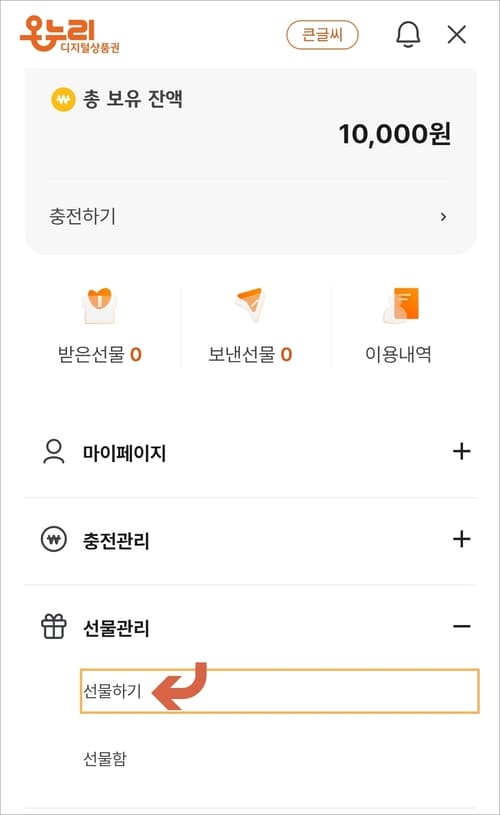Image resolution: width=500 pixels, height=815 pixels.
Task: Tap the 보낸선물 paper plane icon
Action: click(249, 305)
